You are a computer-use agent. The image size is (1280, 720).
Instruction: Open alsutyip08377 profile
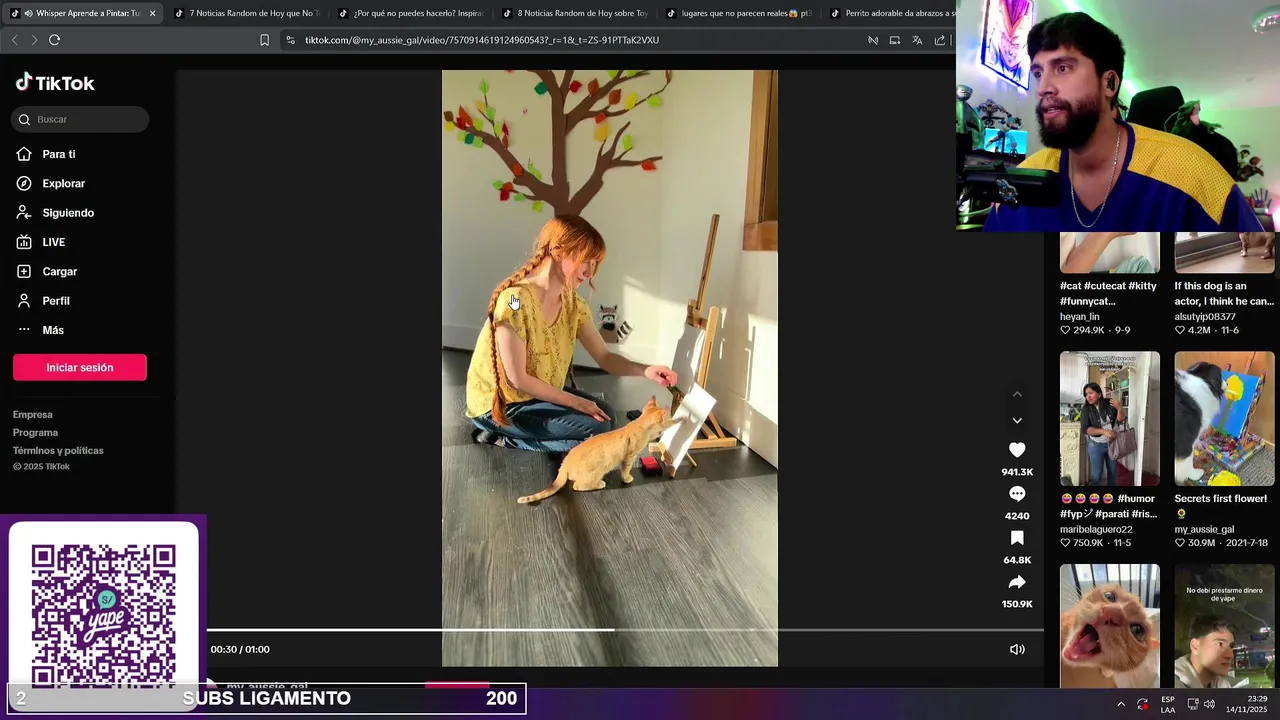1205,316
